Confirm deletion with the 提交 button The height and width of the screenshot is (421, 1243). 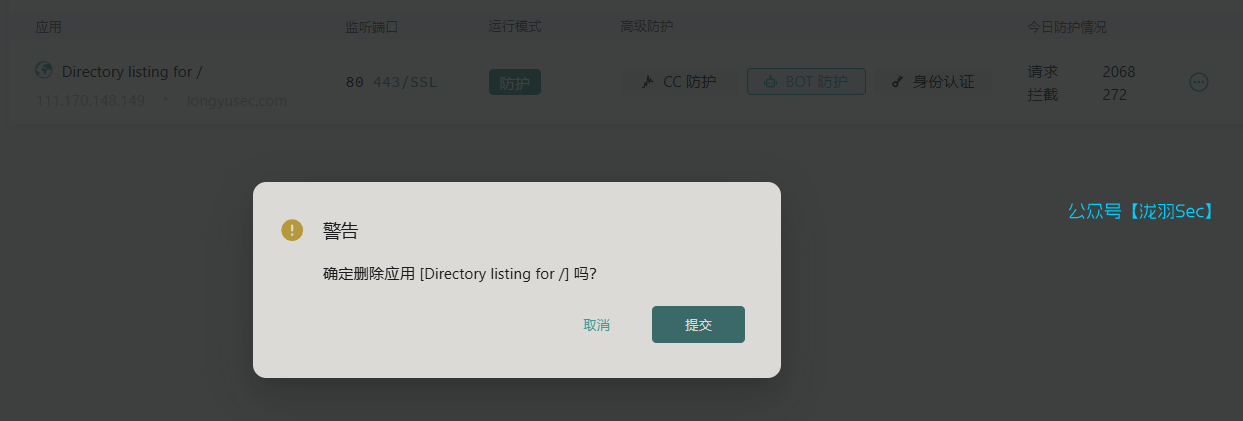coord(698,324)
